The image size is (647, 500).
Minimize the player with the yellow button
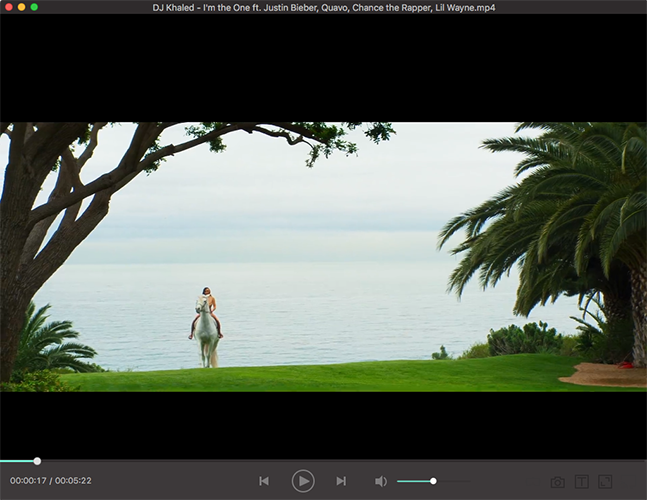[21, 7]
